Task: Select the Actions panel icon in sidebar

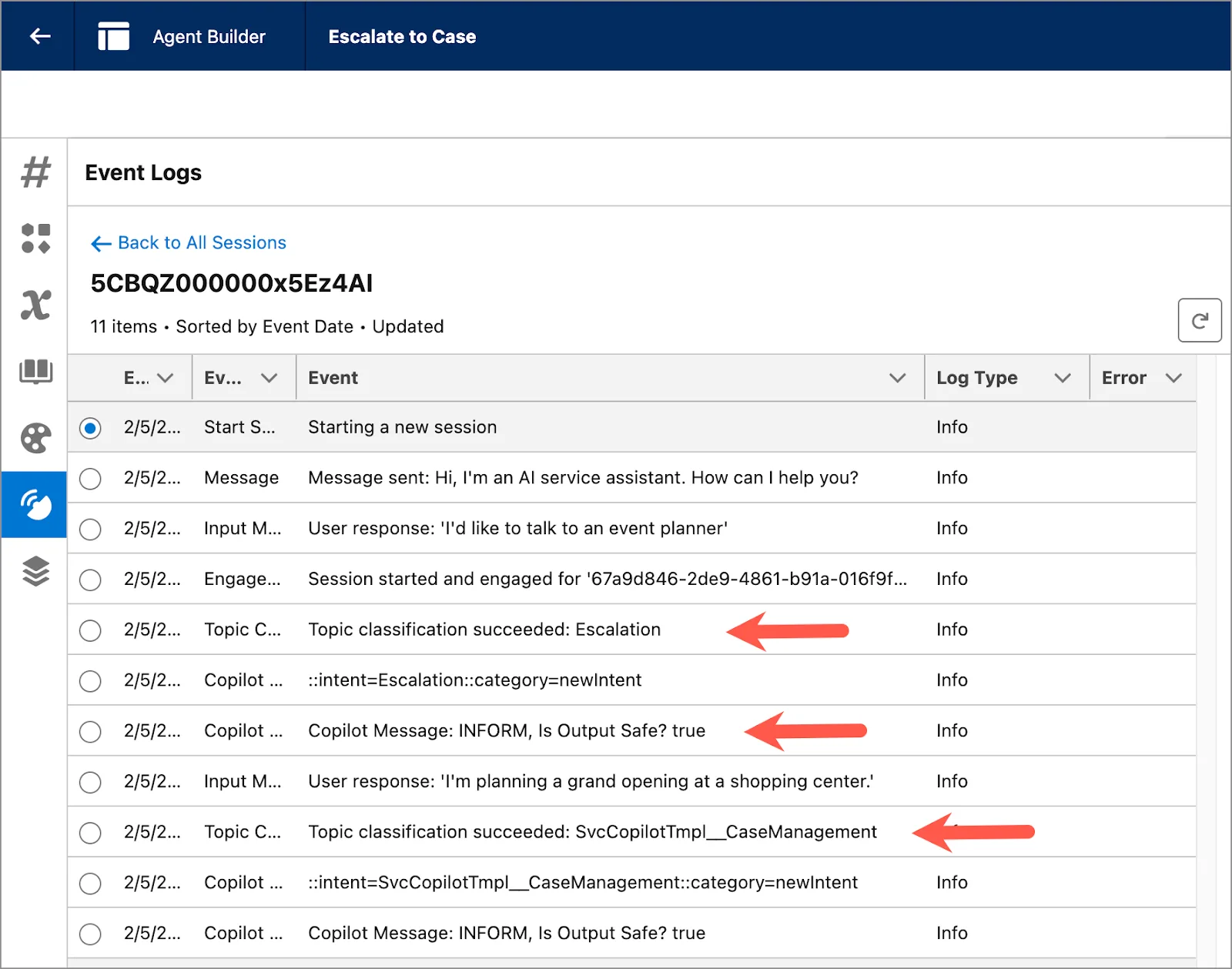Action: click(x=34, y=239)
